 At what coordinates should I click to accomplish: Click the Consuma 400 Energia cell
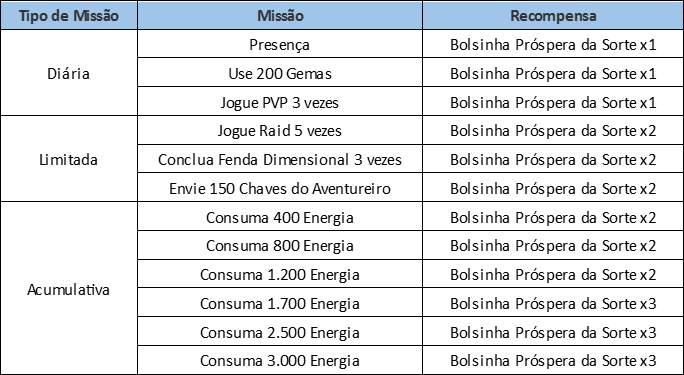[x=280, y=217]
